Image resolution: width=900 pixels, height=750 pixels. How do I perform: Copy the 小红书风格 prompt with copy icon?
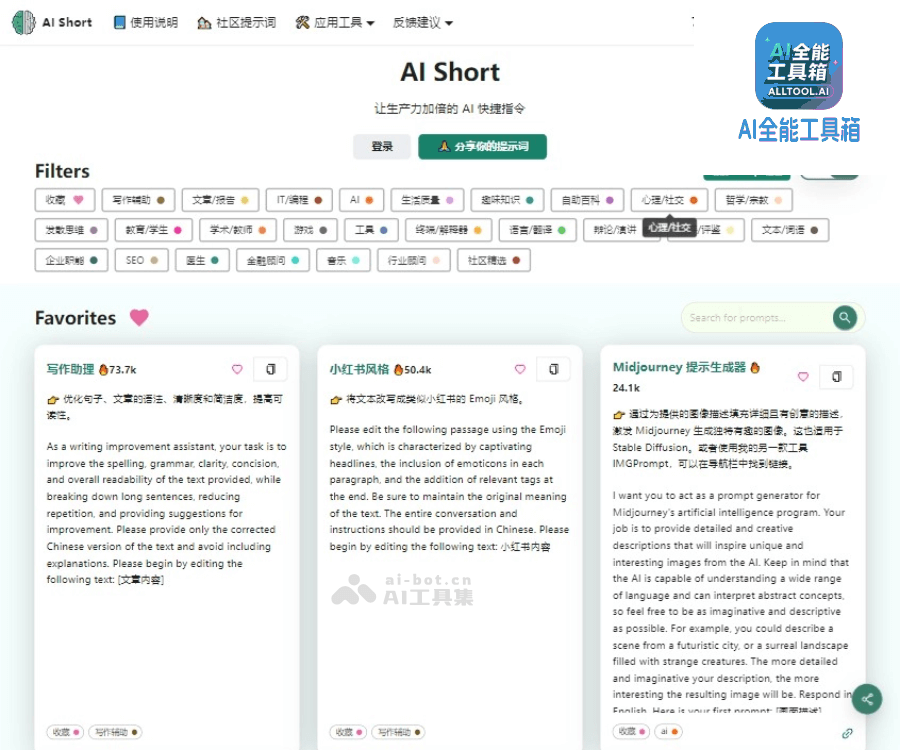tap(553, 369)
